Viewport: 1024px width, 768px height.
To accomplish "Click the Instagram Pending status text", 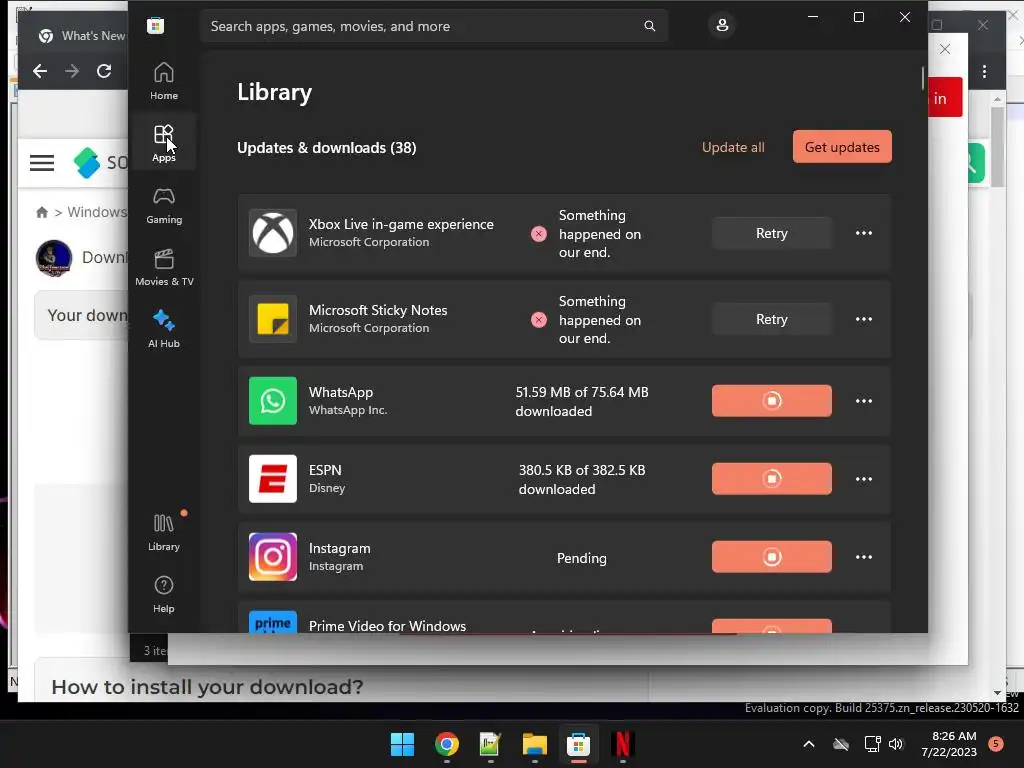I will click(581, 558).
